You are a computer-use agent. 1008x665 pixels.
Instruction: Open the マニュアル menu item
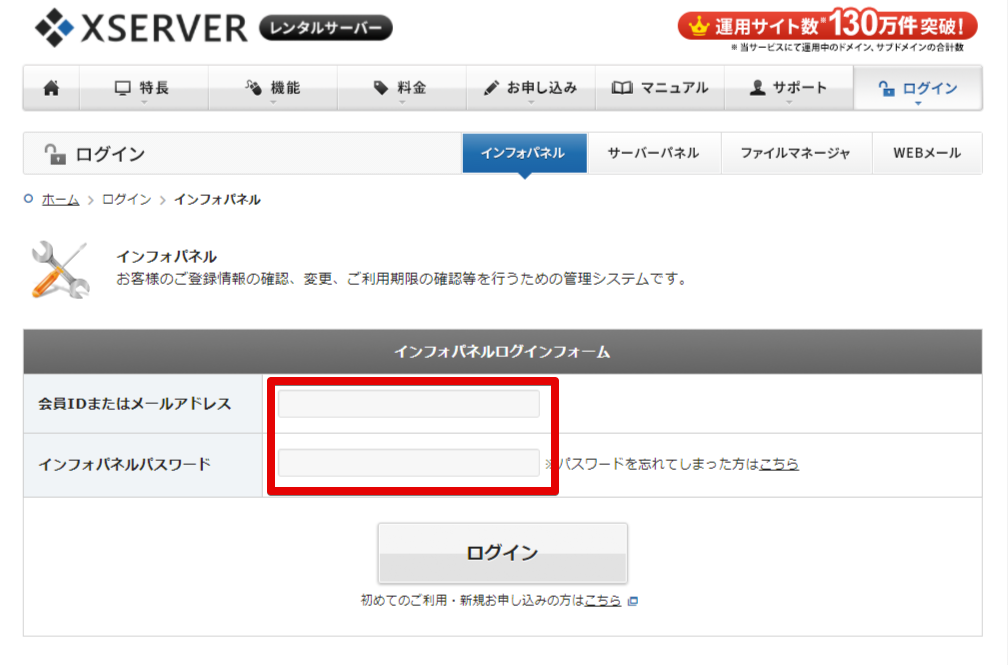(660, 88)
